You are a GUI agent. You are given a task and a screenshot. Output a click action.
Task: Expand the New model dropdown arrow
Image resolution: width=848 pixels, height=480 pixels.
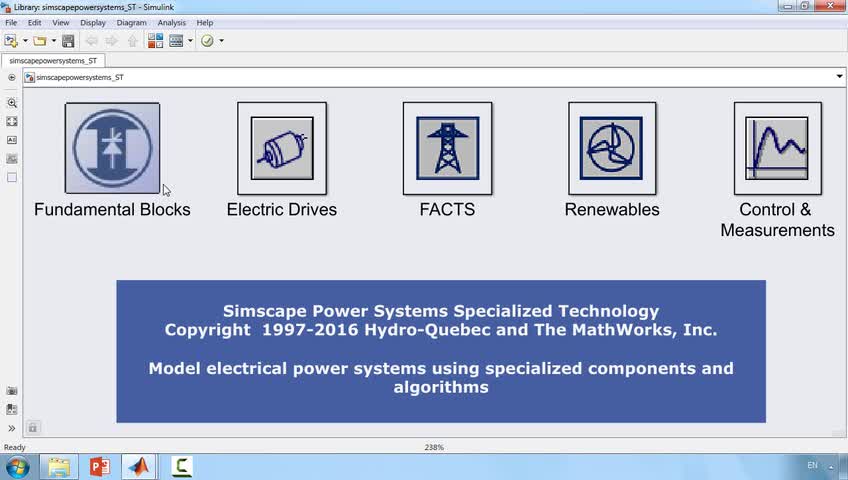click(x=25, y=41)
